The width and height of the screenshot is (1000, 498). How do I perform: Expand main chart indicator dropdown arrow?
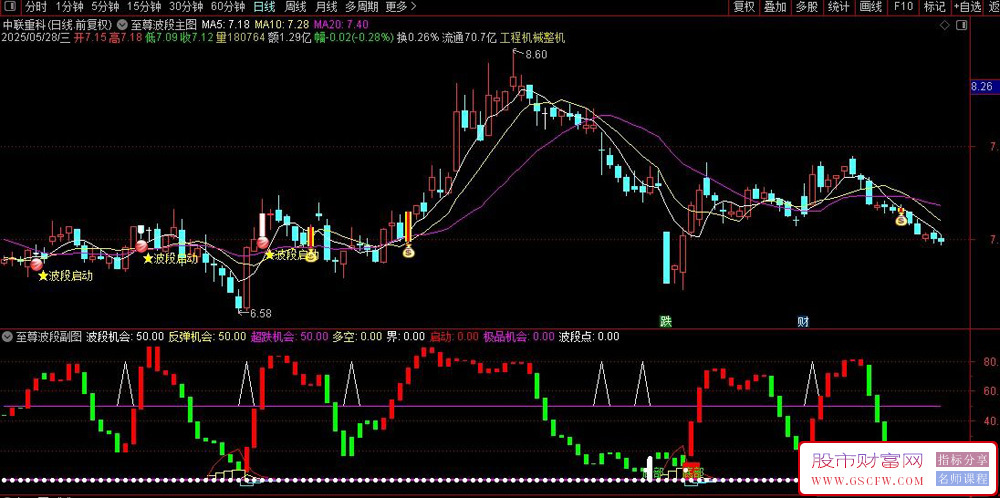(122, 25)
